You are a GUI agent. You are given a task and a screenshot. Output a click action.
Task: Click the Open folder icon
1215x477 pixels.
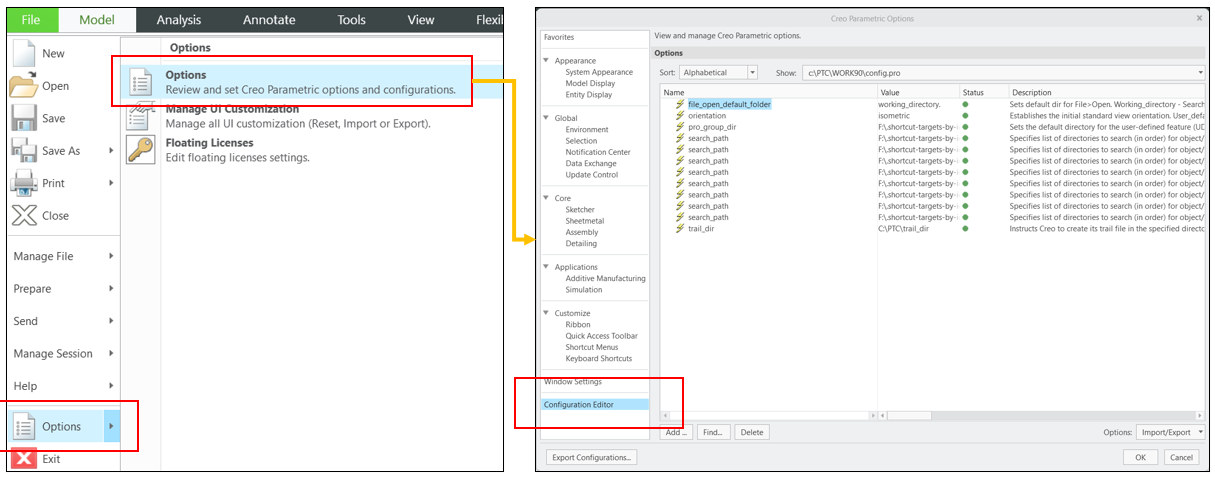click(x=24, y=86)
